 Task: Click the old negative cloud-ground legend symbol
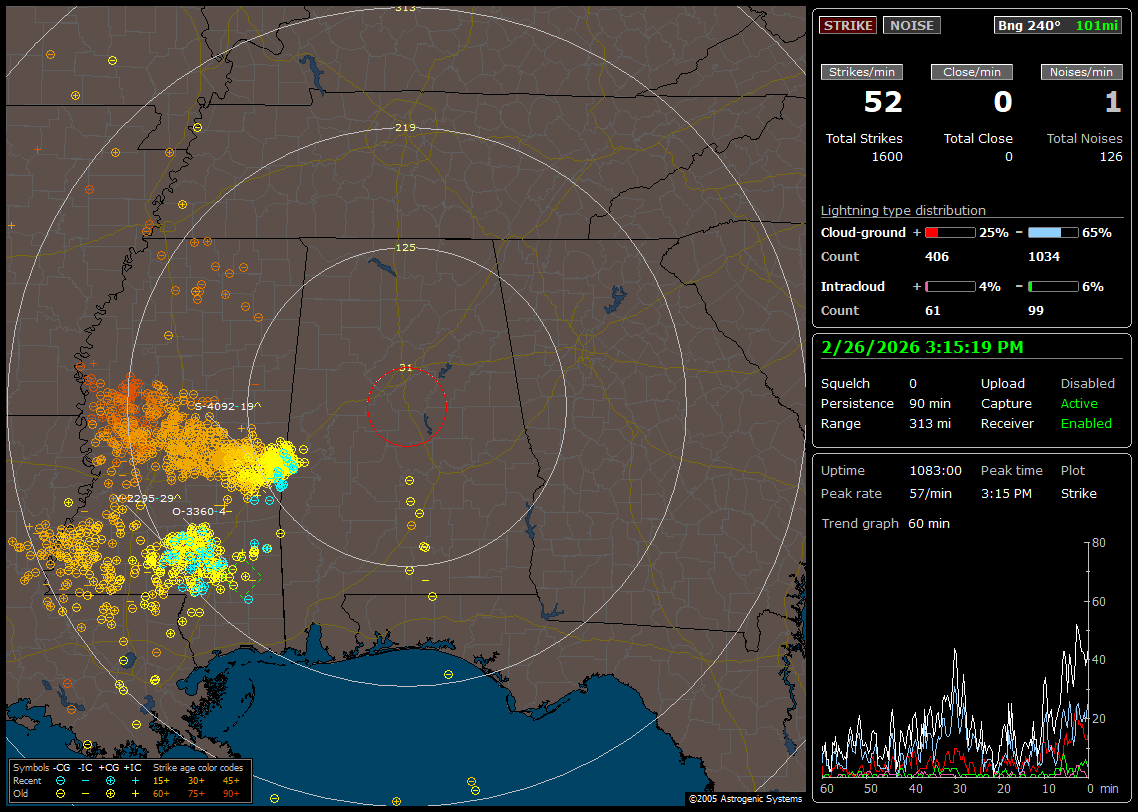coord(61,793)
